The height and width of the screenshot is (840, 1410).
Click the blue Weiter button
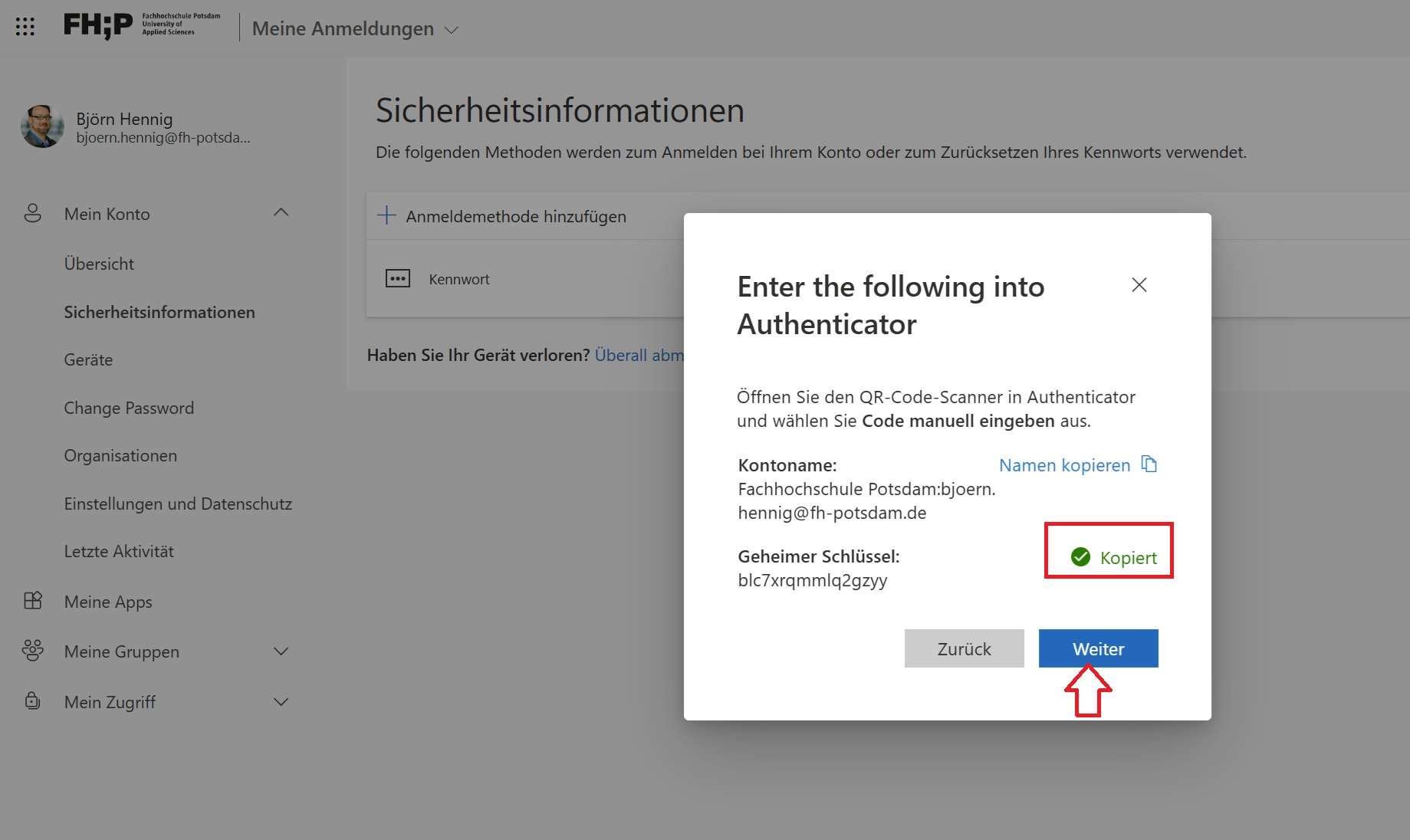1098,648
